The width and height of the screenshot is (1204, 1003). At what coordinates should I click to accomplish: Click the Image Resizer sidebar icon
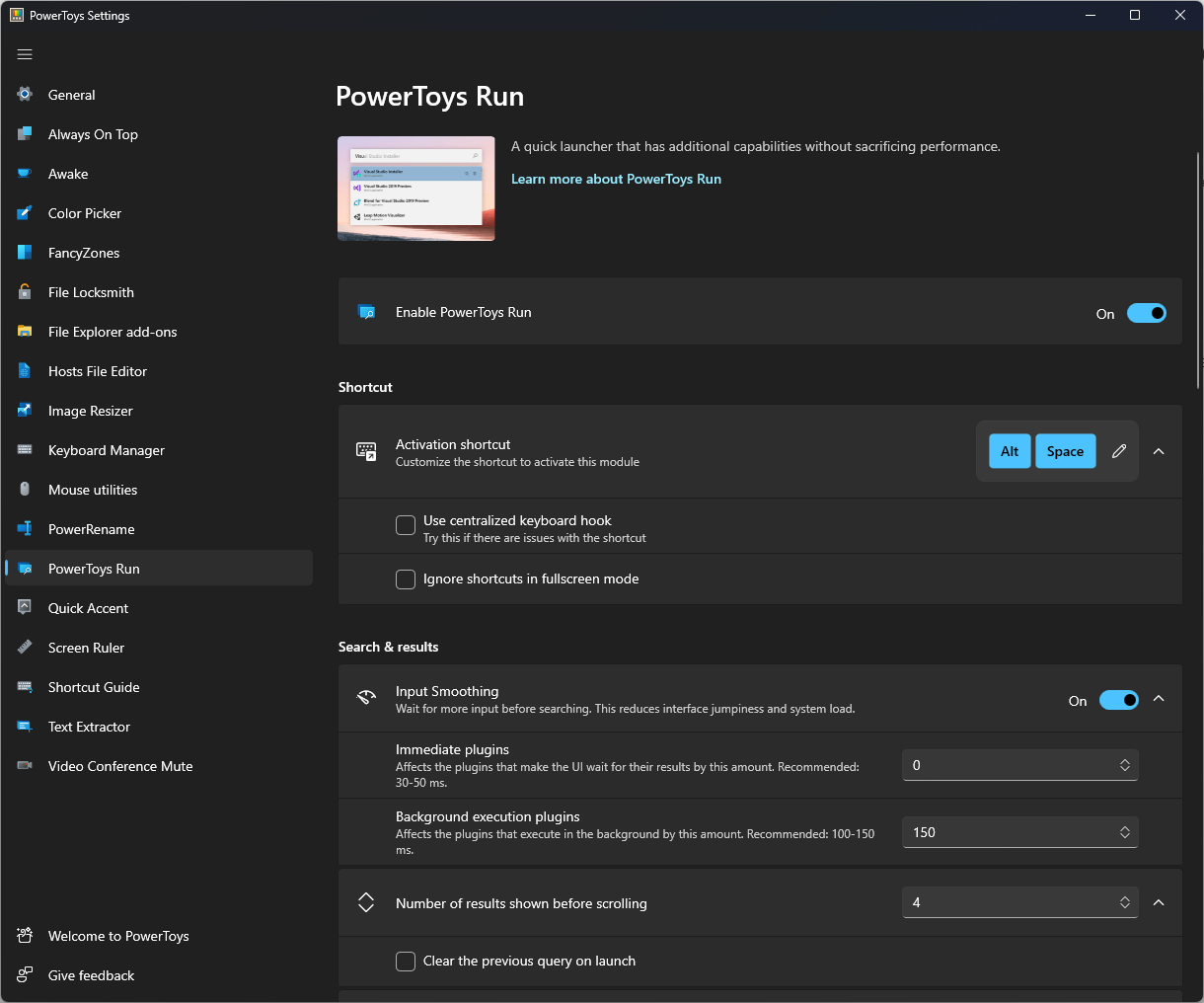pyautogui.click(x=26, y=411)
